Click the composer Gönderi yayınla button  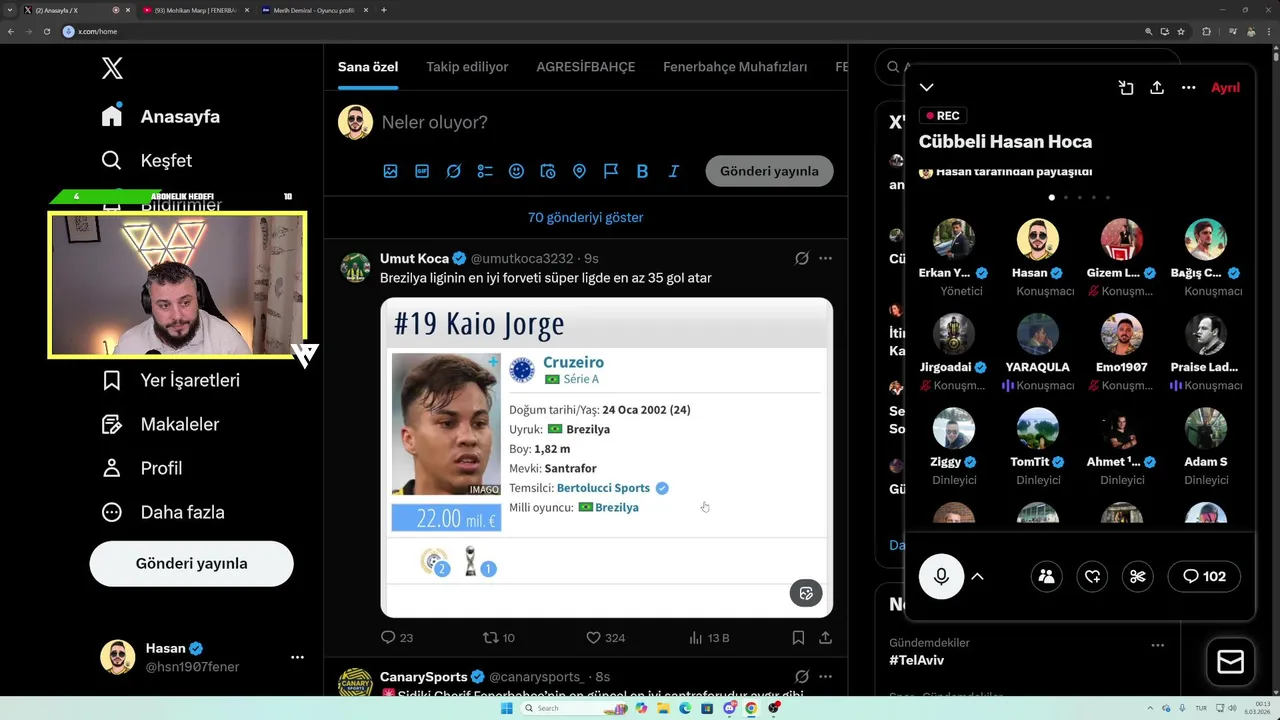(x=769, y=171)
